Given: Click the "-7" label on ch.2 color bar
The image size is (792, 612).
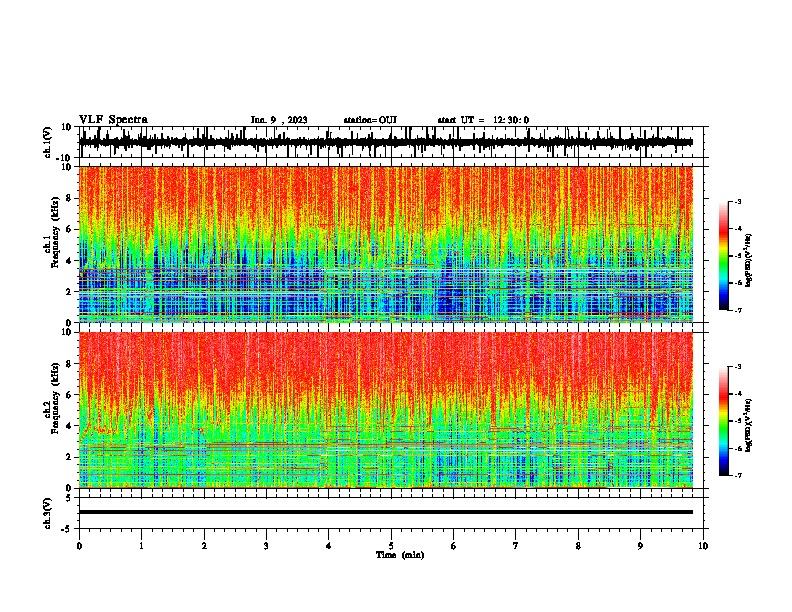Looking at the screenshot, I should pos(738,475).
